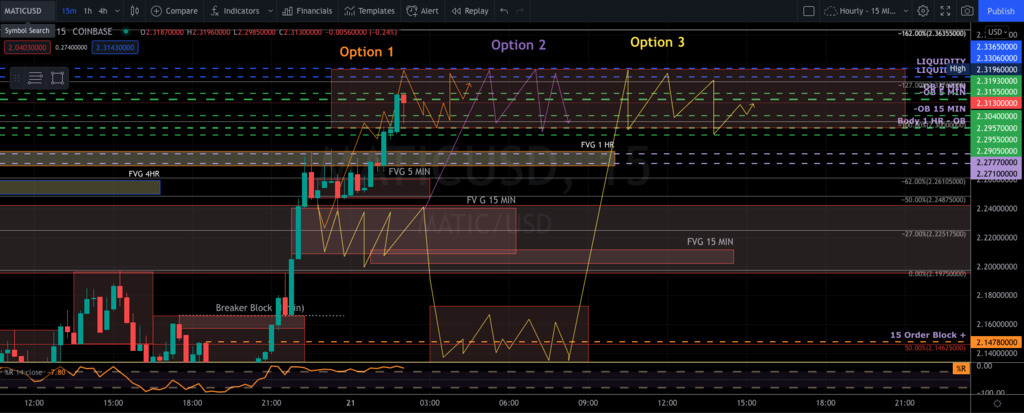
Task: Enter fullscreen chart mode
Action: click(x=944, y=11)
